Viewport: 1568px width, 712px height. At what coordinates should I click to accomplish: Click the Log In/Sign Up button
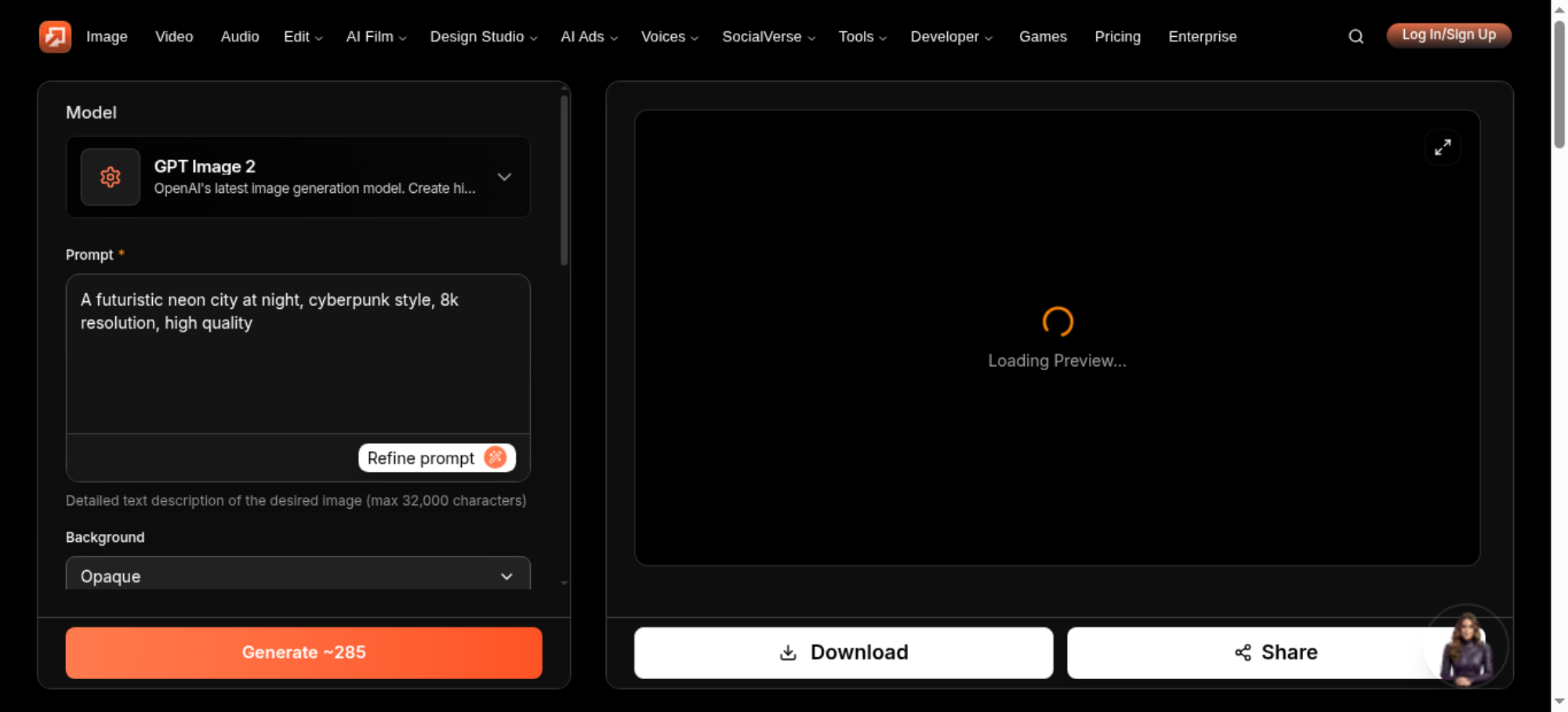click(x=1449, y=35)
